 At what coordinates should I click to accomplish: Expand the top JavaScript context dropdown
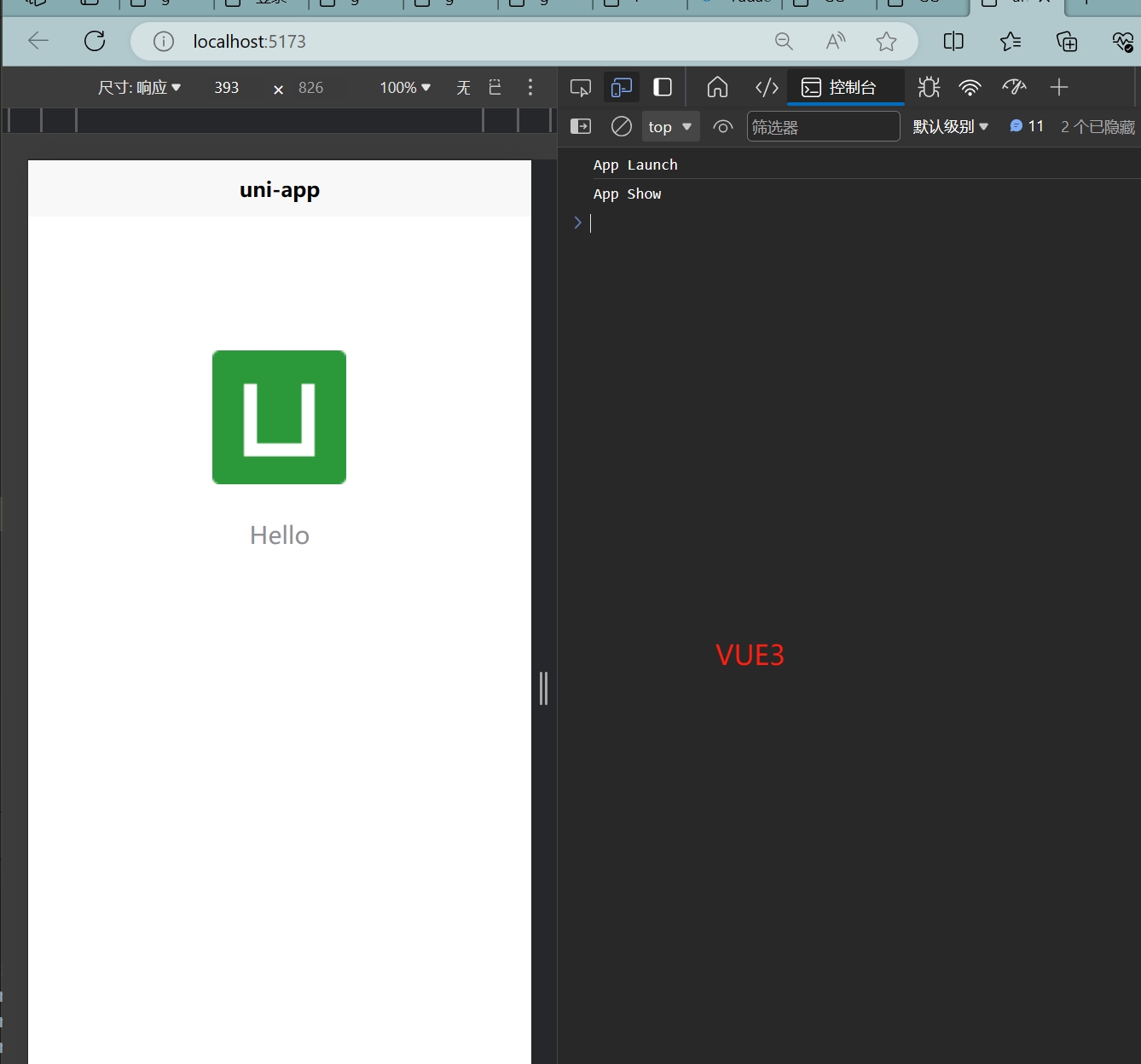coord(670,126)
